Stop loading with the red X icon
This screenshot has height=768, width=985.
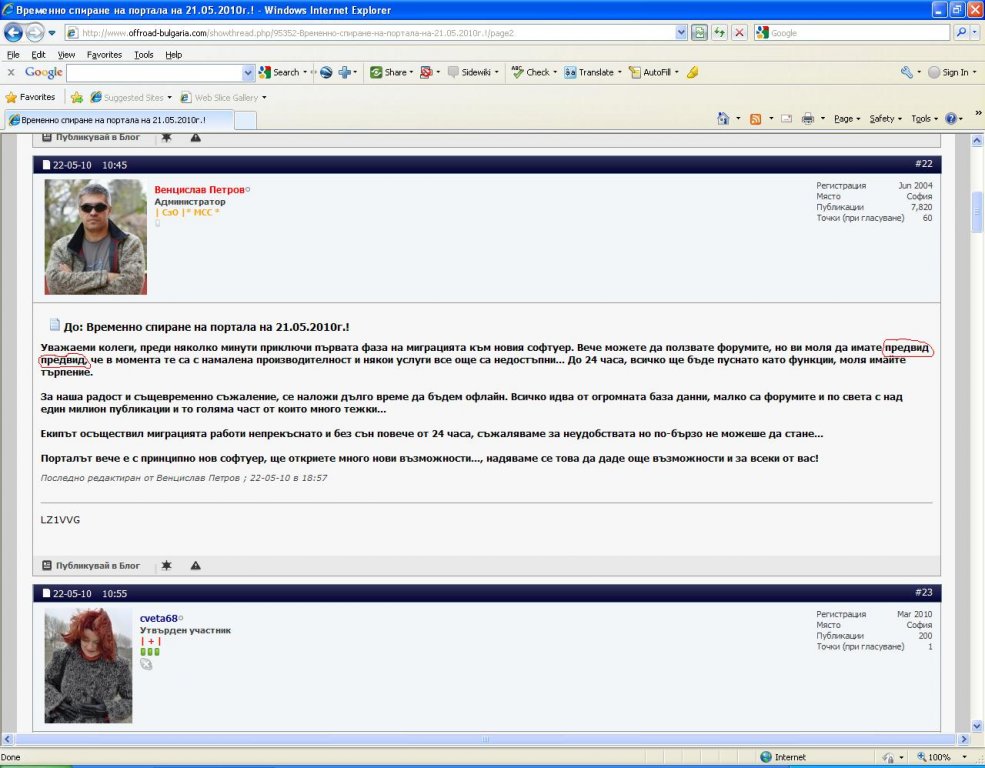739,33
